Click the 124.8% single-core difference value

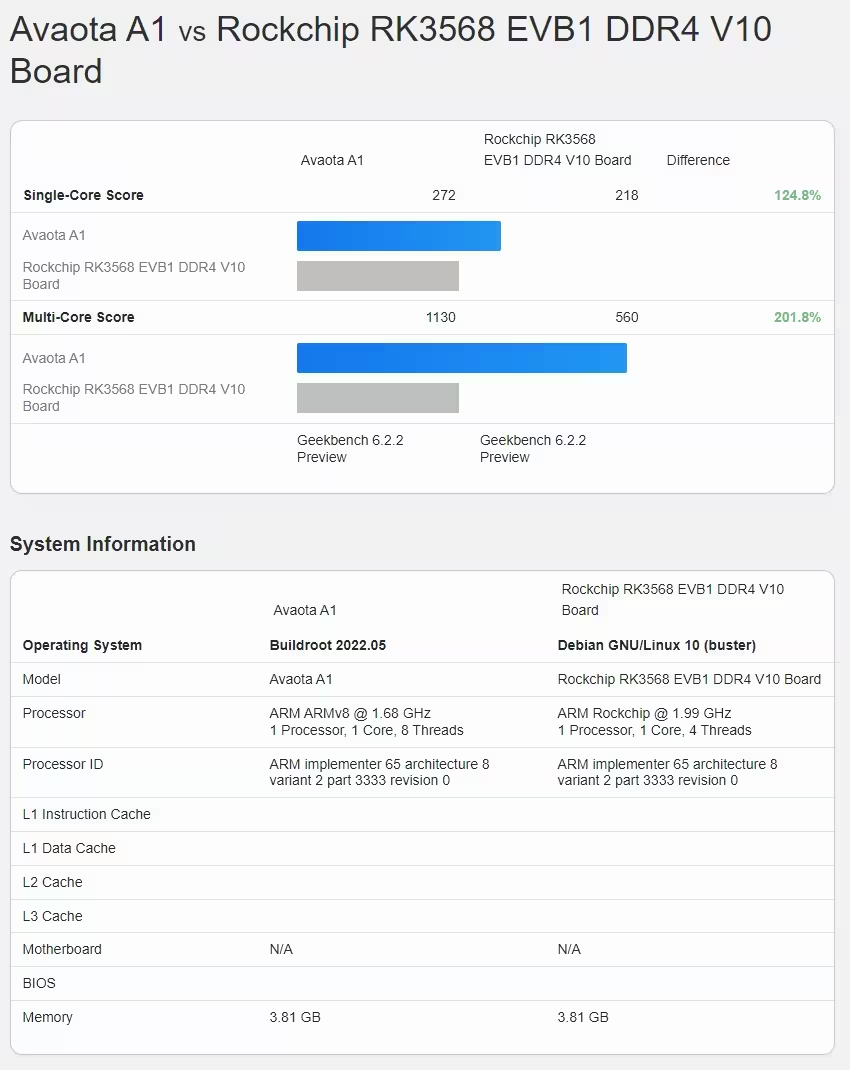796,195
